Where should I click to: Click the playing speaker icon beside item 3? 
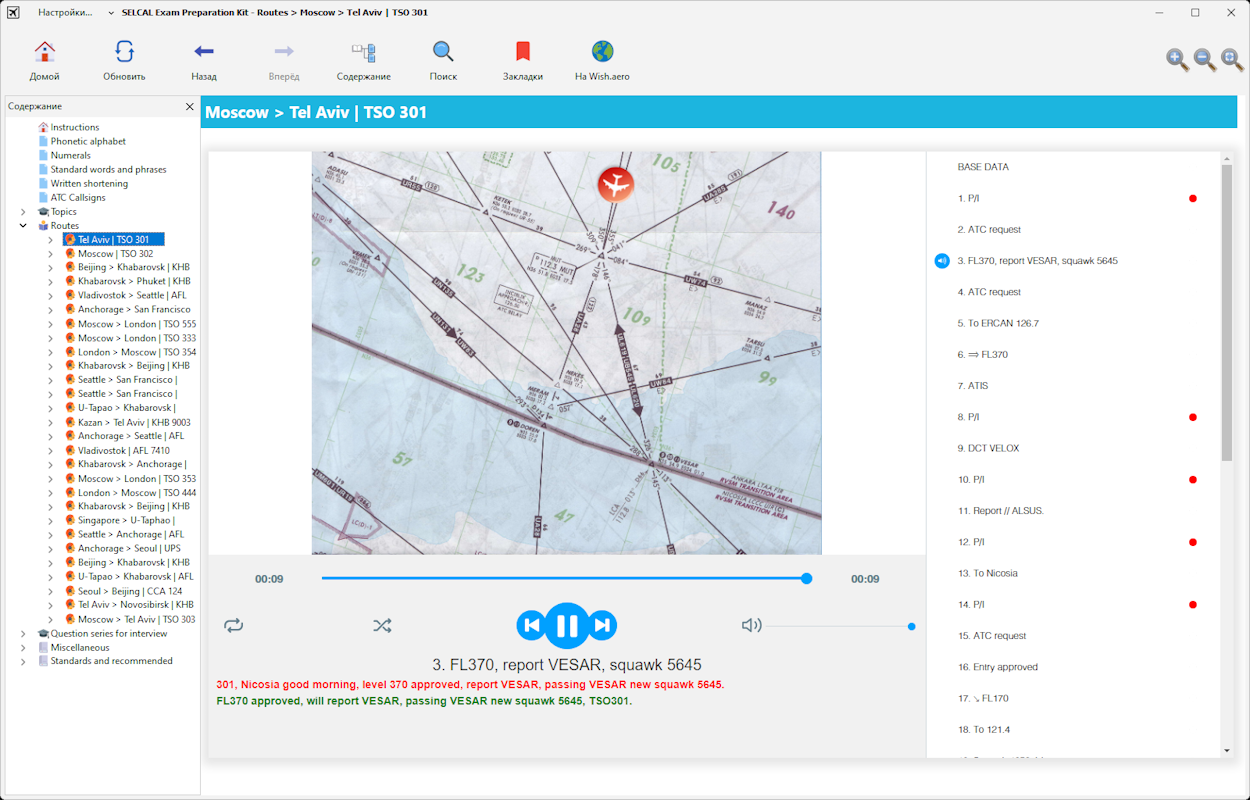942,261
